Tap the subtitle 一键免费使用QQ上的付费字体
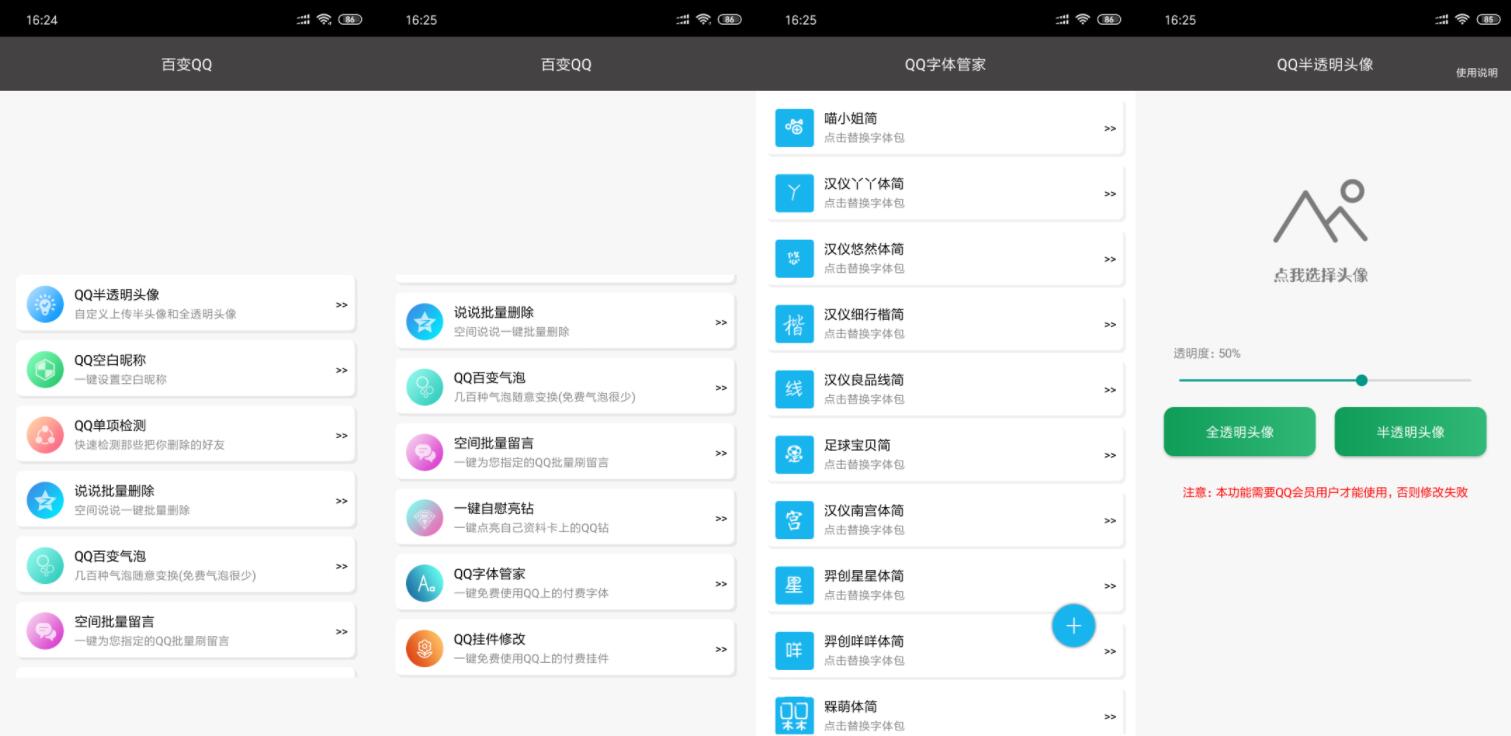 (x=531, y=593)
